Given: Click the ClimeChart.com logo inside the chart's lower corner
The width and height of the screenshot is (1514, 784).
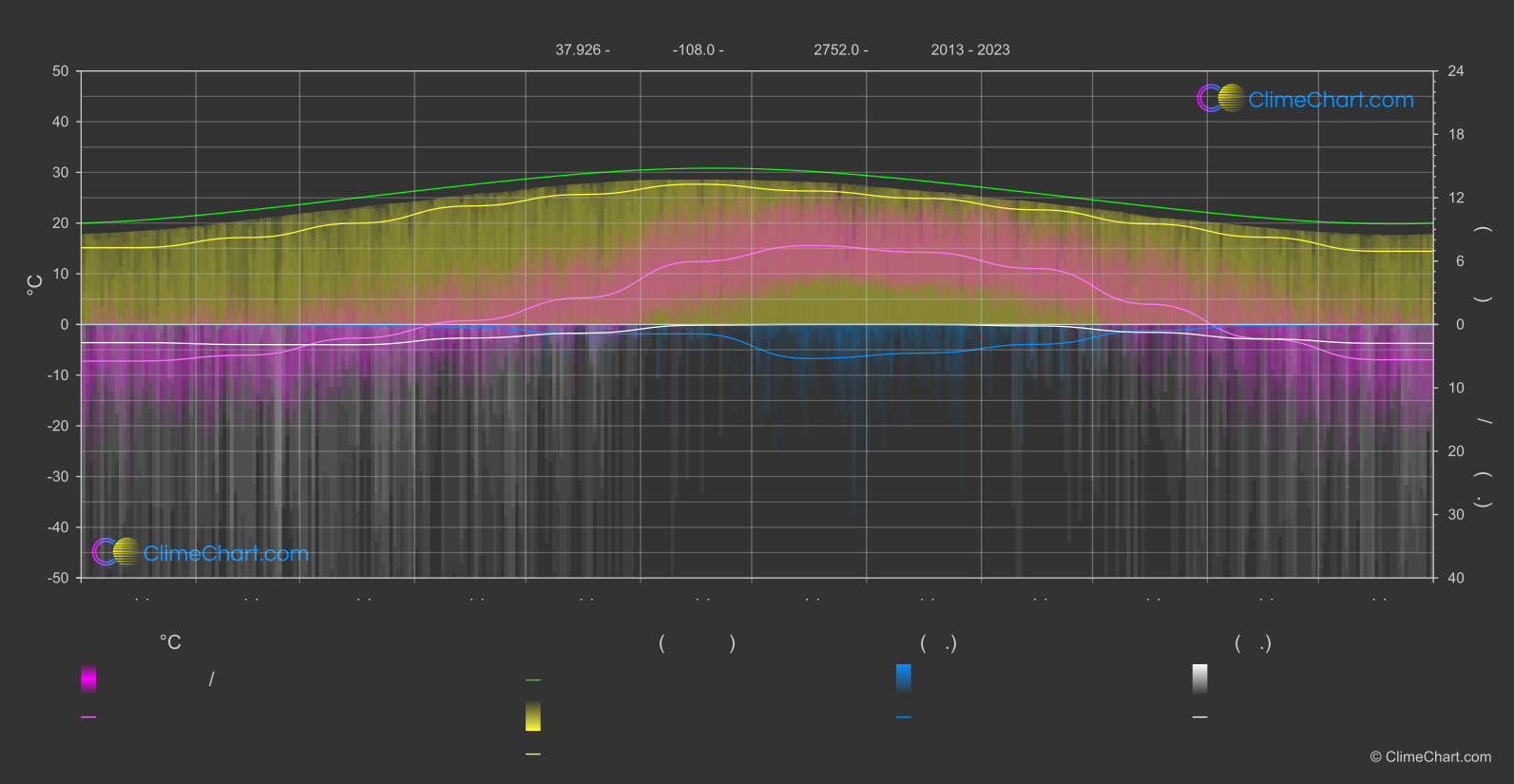Looking at the screenshot, I should click(201, 552).
